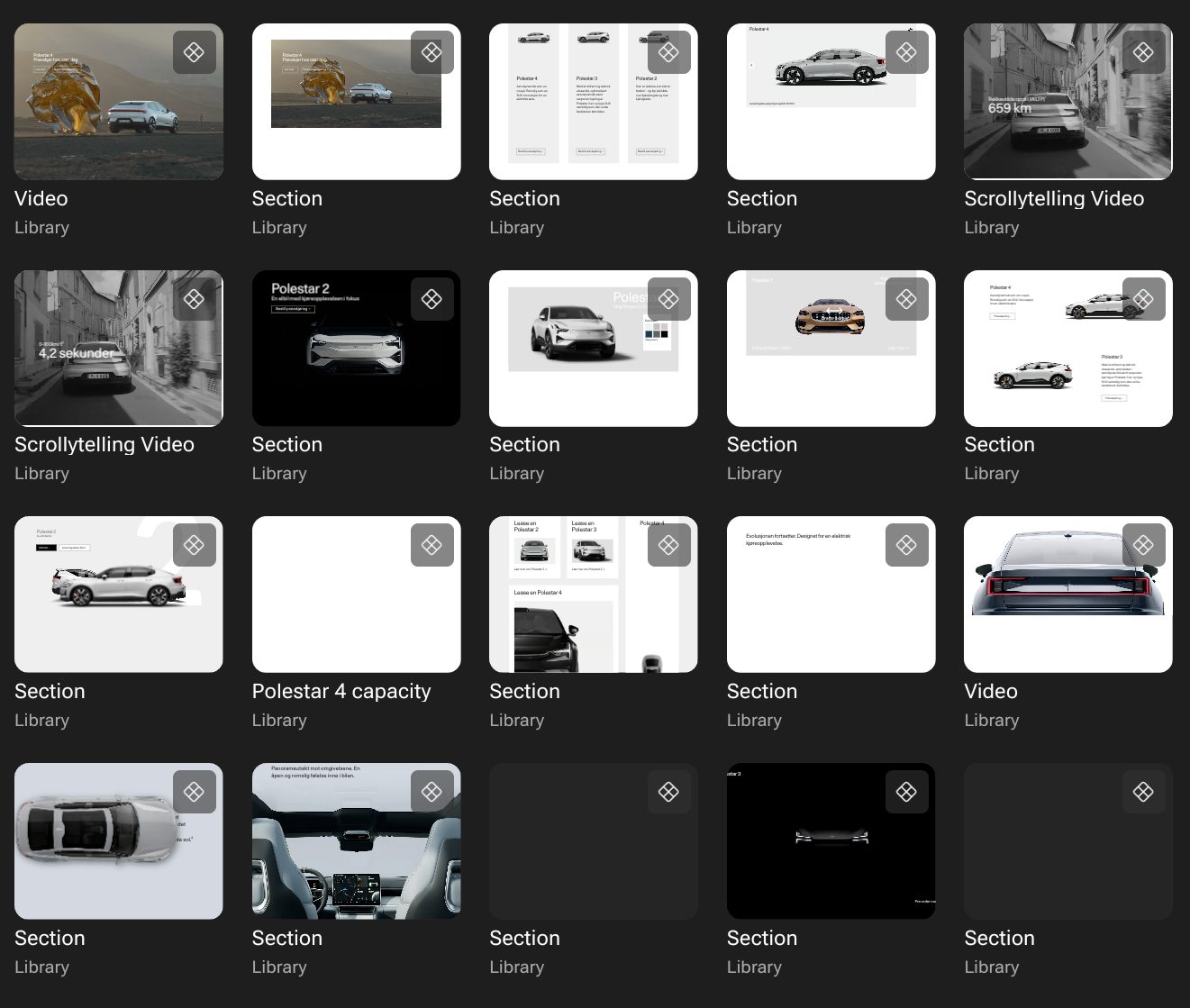1190x1008 pixels.
Task: Click 'Video' label under gold sculpture card
Action: pyautogui.click(x=41, y=198)
